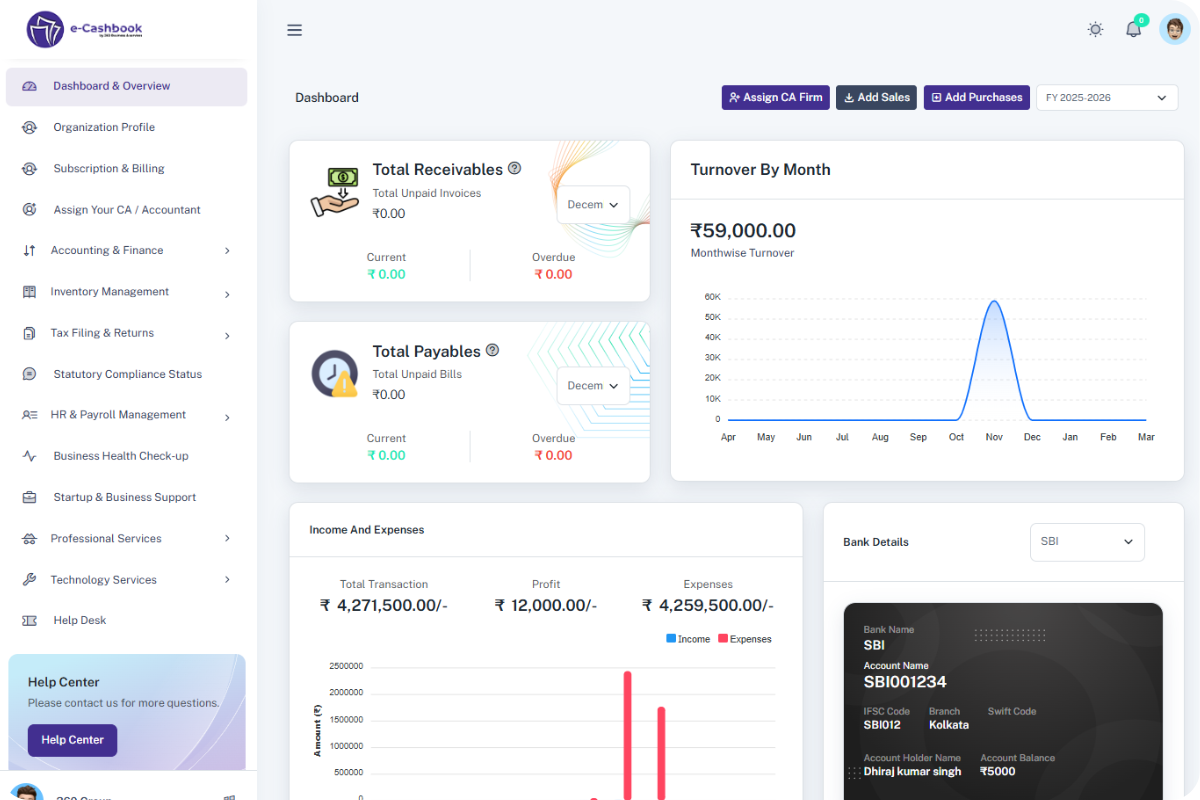Viewport: 1200px width, 800px height.
Task: Click the e-Cashbook logo
Action: [x=83, y=30]
